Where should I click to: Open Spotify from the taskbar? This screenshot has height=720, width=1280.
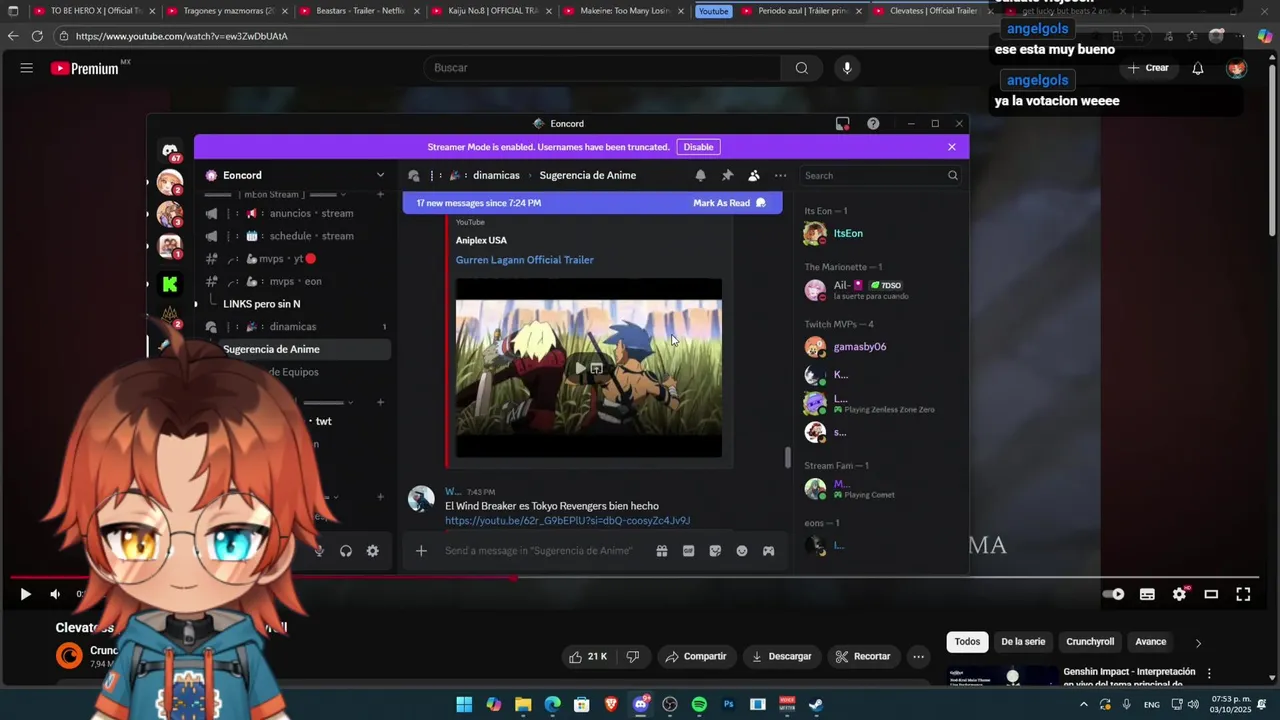point(699,704)
